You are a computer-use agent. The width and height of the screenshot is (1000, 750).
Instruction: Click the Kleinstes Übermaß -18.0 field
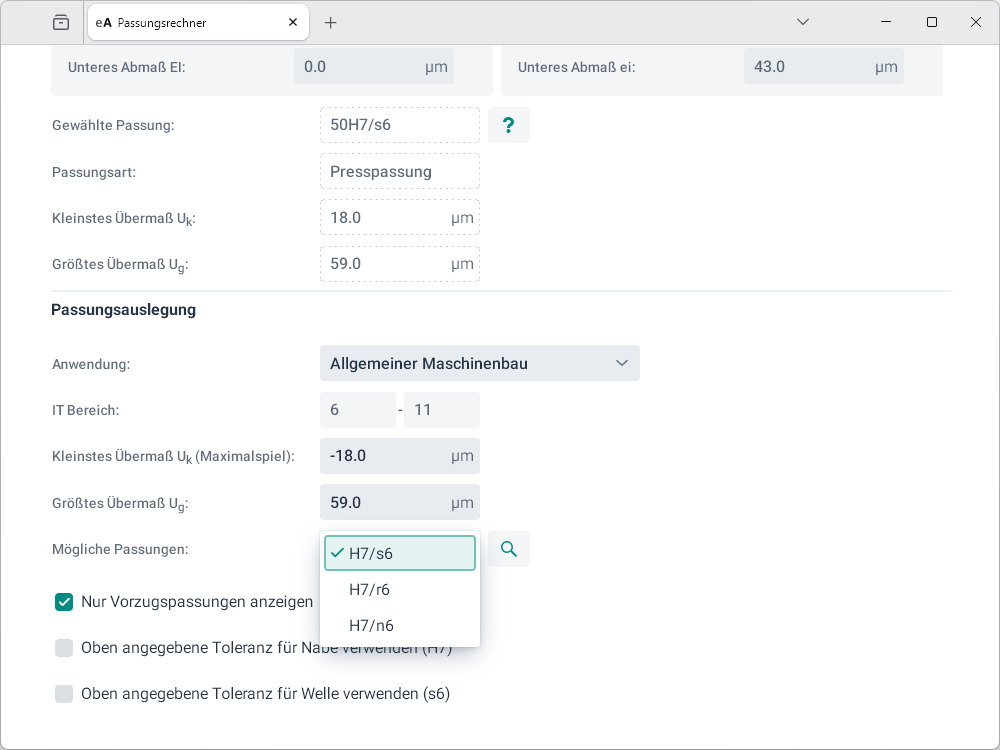coord(385,456)
